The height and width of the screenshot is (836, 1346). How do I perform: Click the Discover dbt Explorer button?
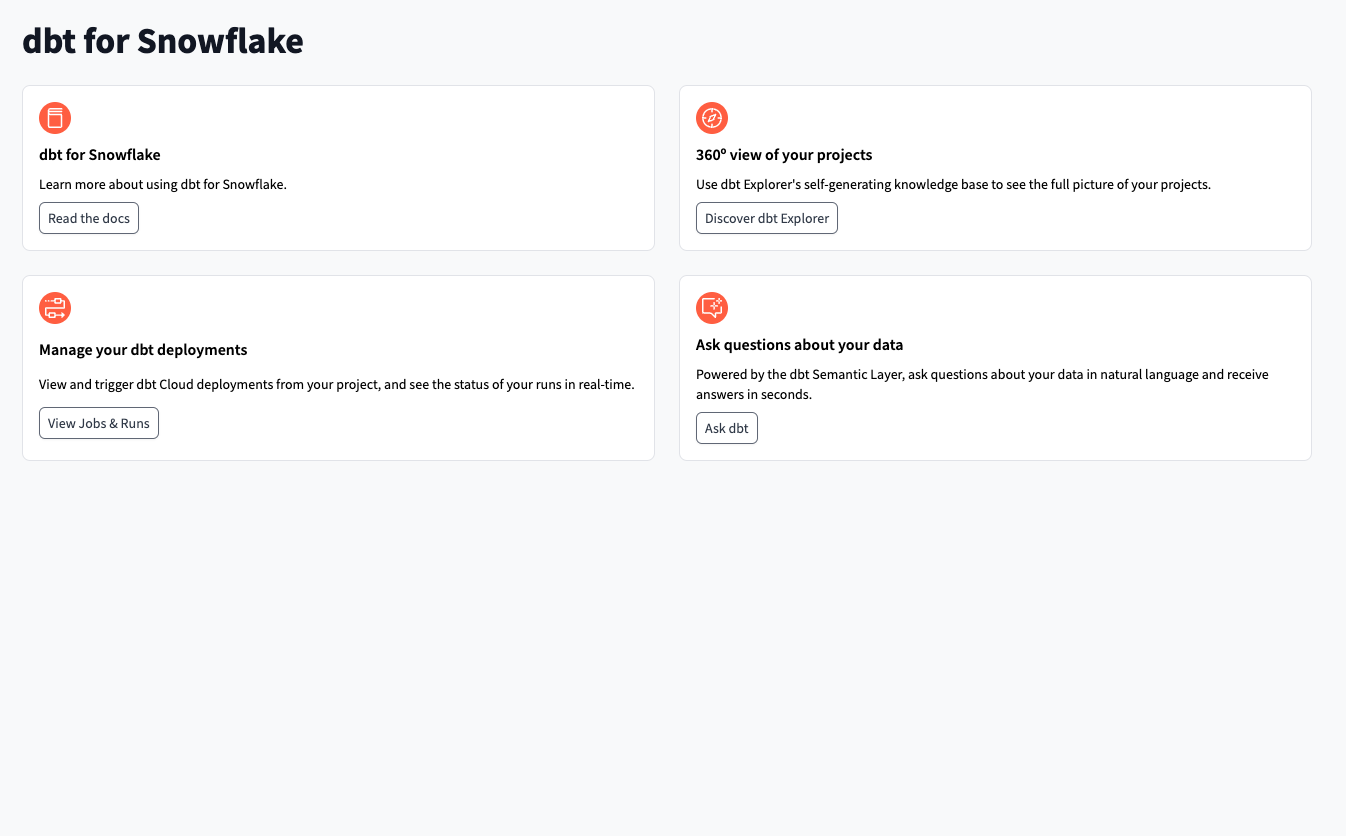(x=766, y=217)
